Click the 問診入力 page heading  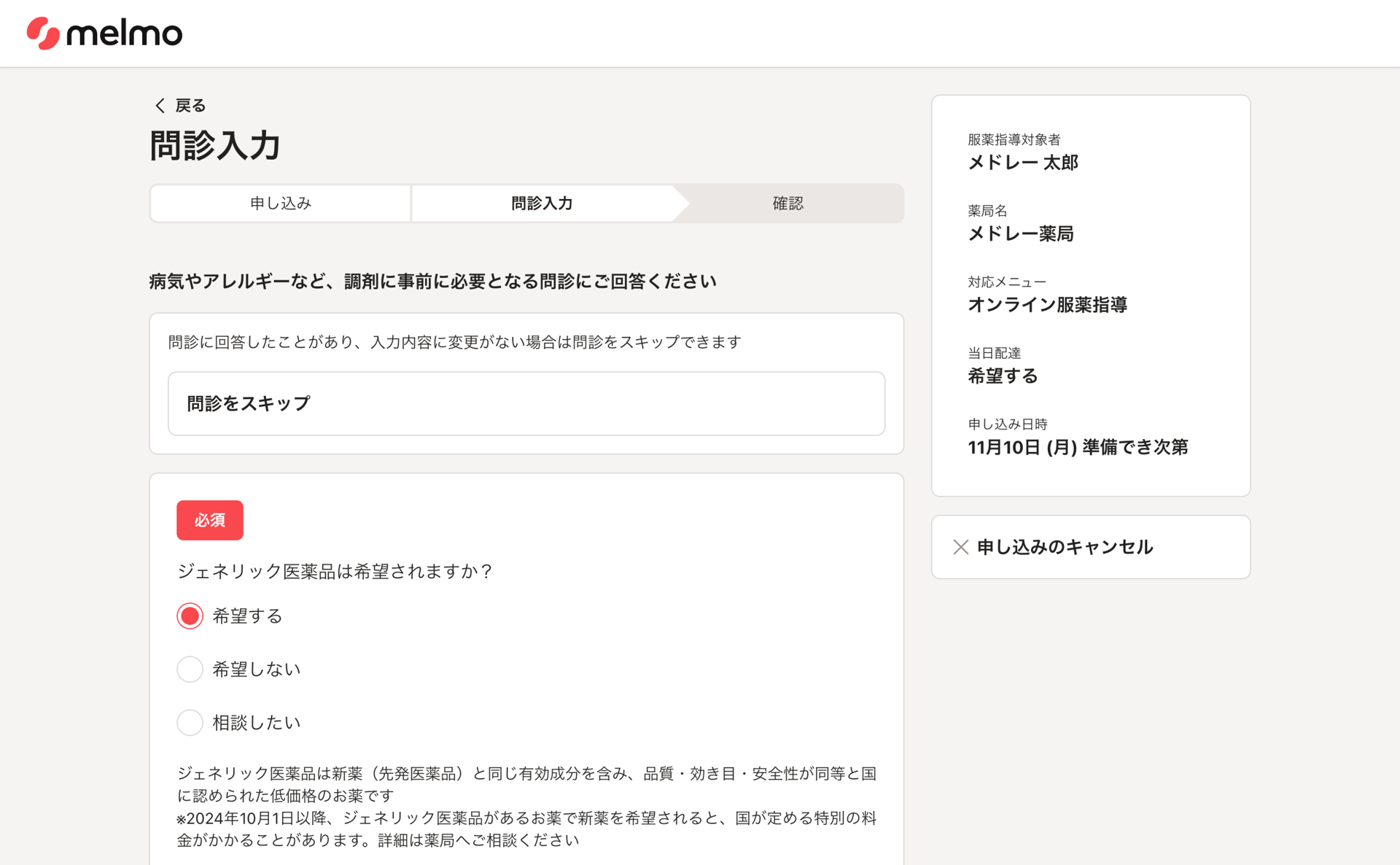[x=215, y=145]
